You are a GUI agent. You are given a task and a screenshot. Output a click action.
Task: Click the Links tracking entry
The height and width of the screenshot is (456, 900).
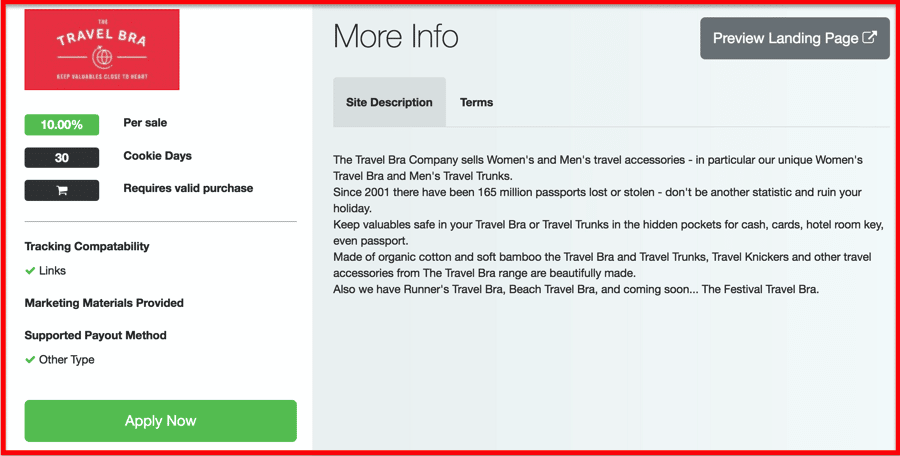(52, 270)
